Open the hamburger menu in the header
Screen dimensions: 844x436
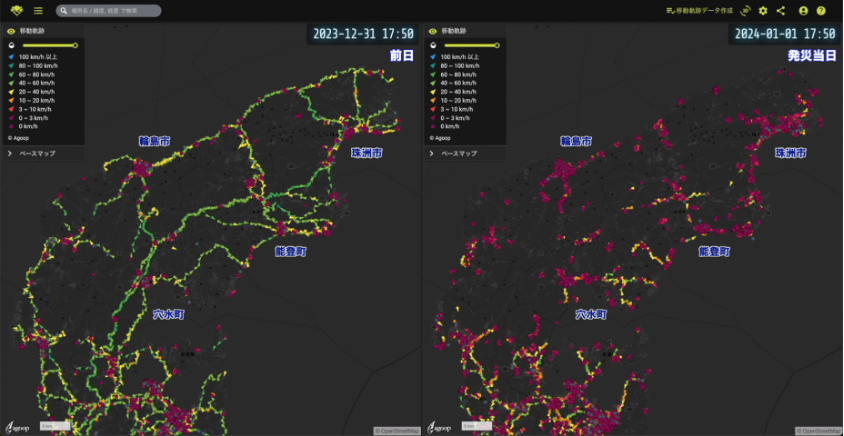tap(38, 11)
